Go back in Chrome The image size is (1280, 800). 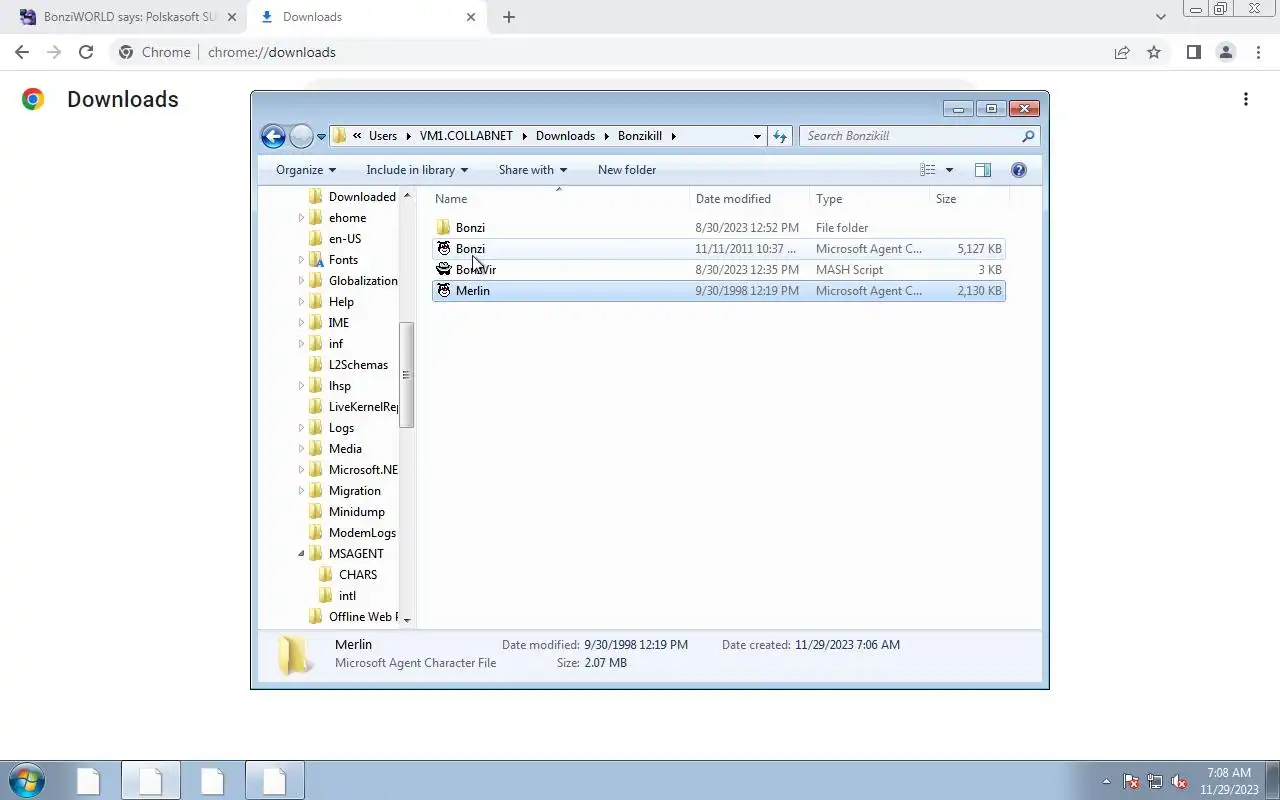pyautogui.click(x=22, y=52)
